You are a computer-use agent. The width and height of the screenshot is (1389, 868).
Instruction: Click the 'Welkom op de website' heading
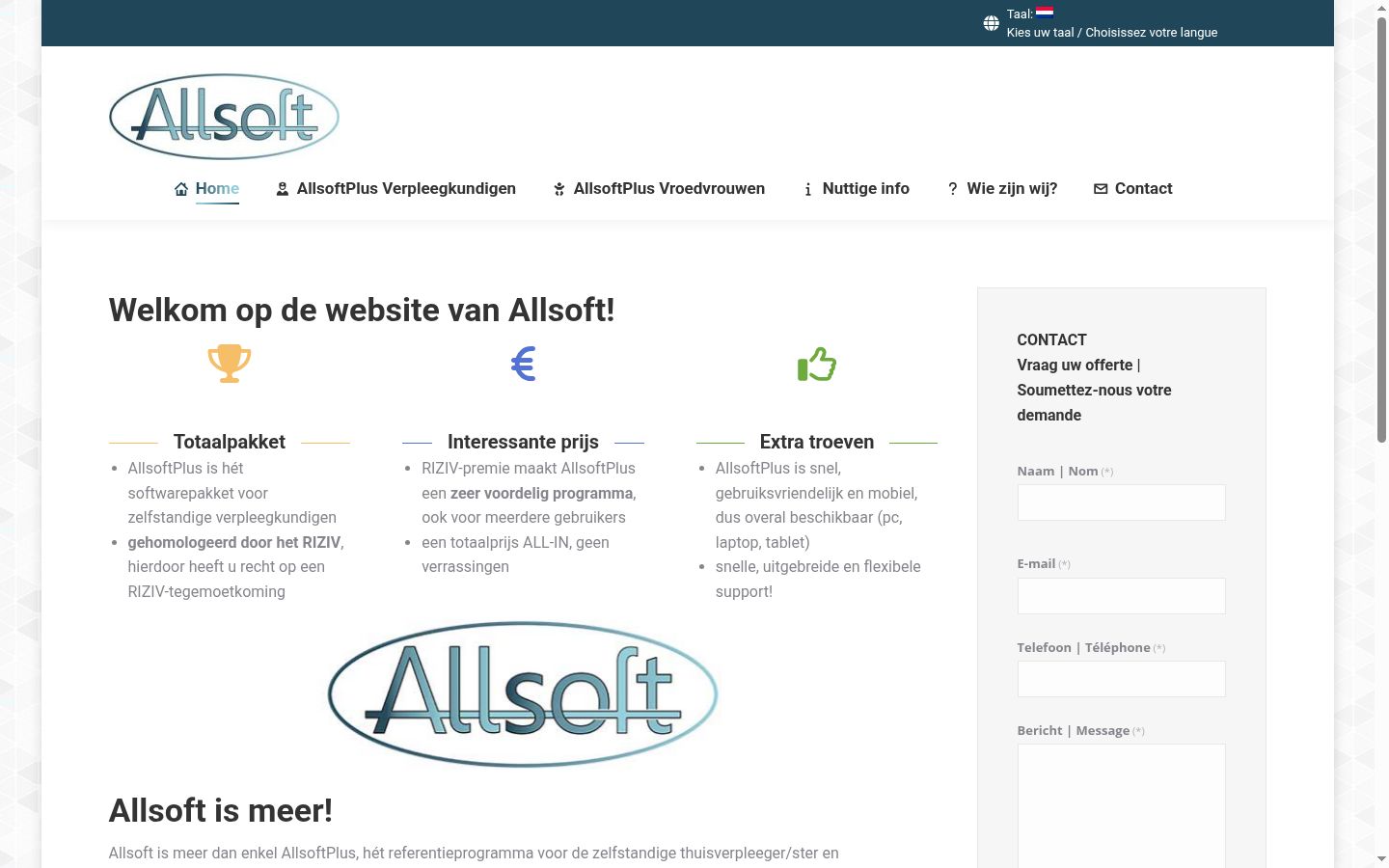pyautogui.click(x=362, y=310)
